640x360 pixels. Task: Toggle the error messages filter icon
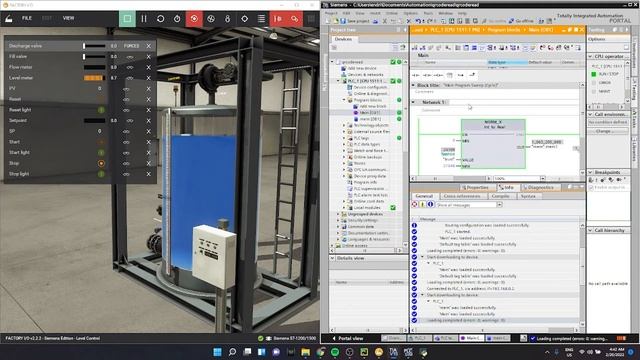coord(415,204)
